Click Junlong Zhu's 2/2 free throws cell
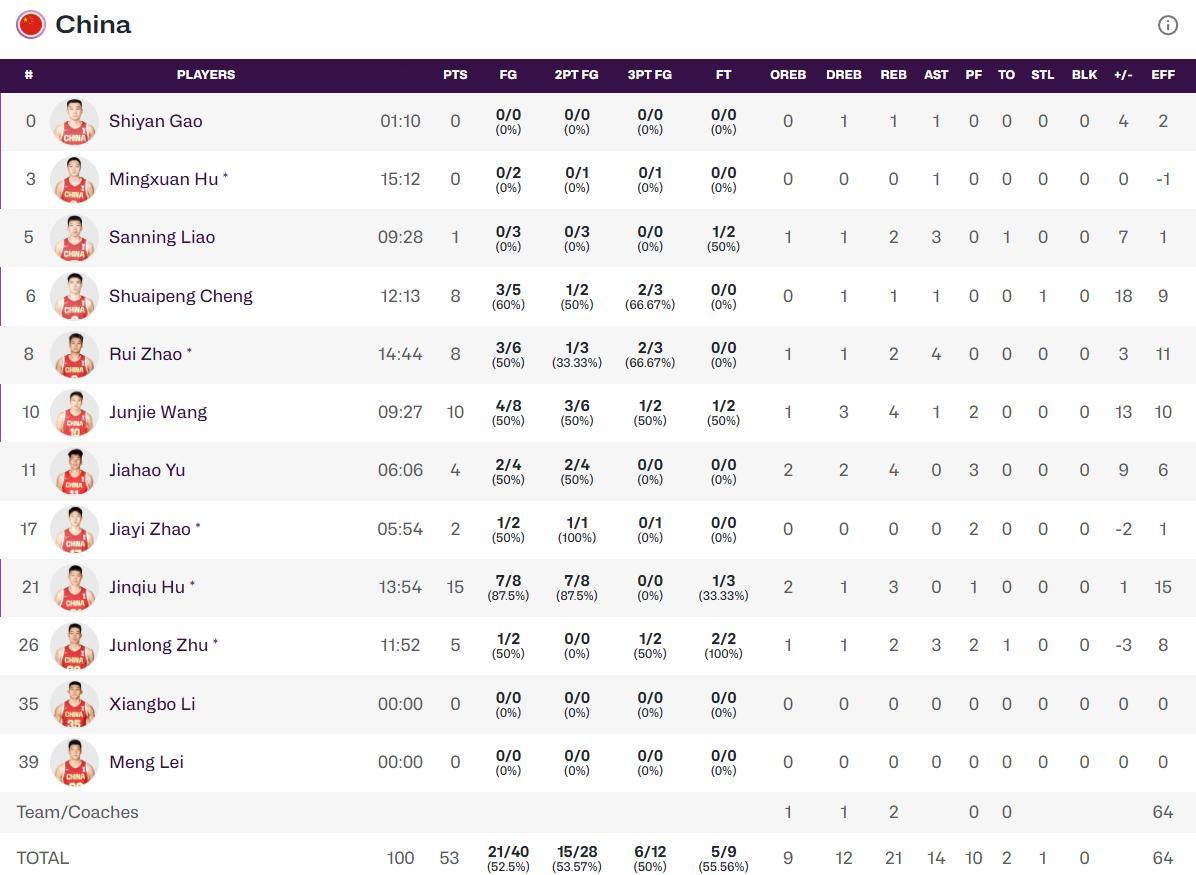 pos(723,645)
